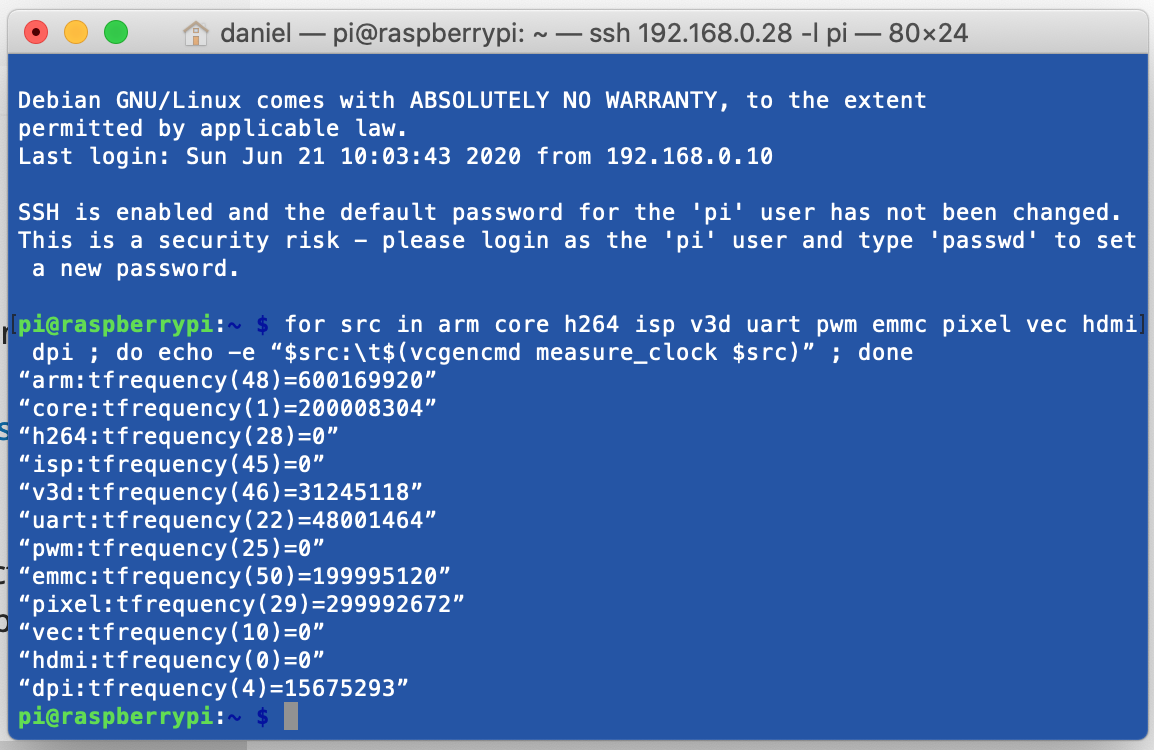This screenshot has width=1154, height=750.
Task: Click the gray cursor block at the last prompt
Action: pyautogui.click(x=291, y=716)
